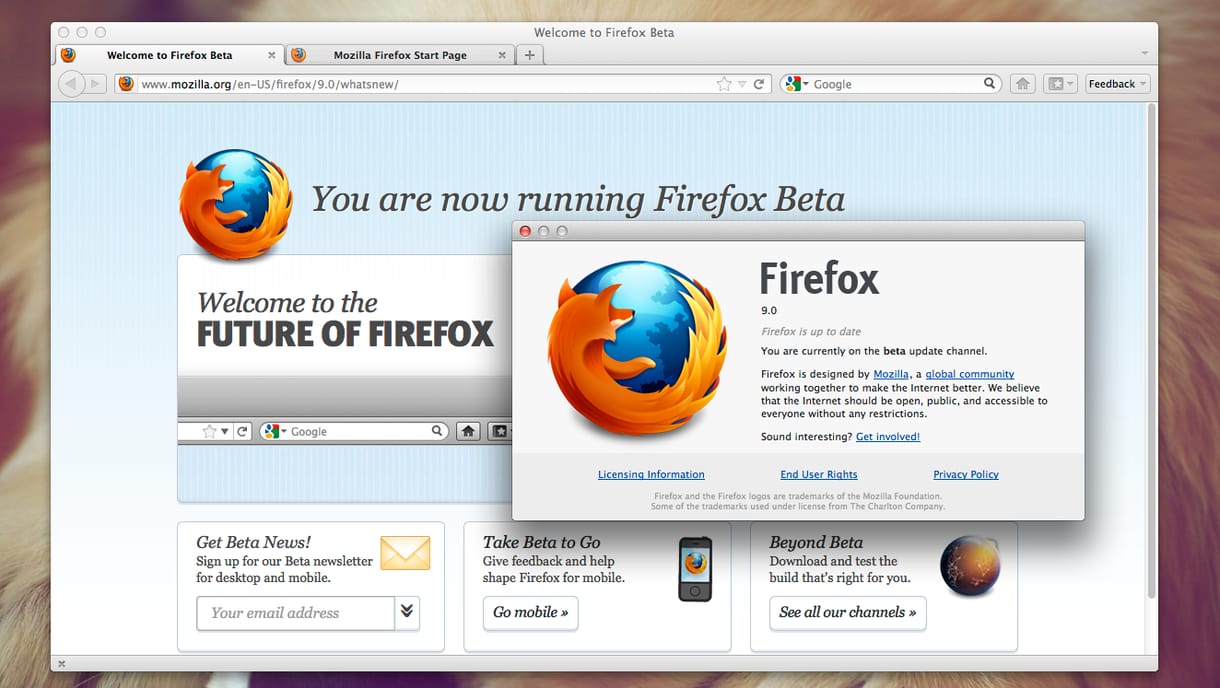1220x688 pixels.
Task: Click the browser back arrow button
Action: click(71, 84)
